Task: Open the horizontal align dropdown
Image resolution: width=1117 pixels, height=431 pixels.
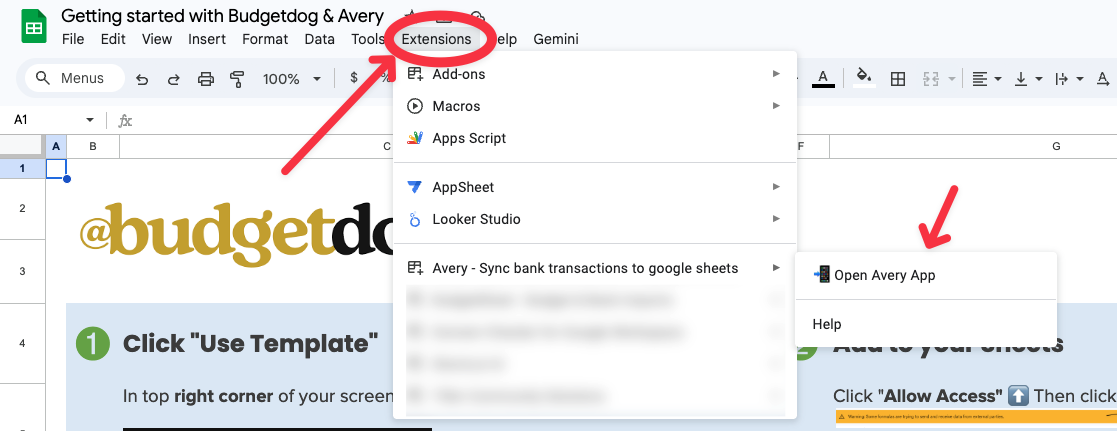Action: pyautogui.click(x=986, y=79)
